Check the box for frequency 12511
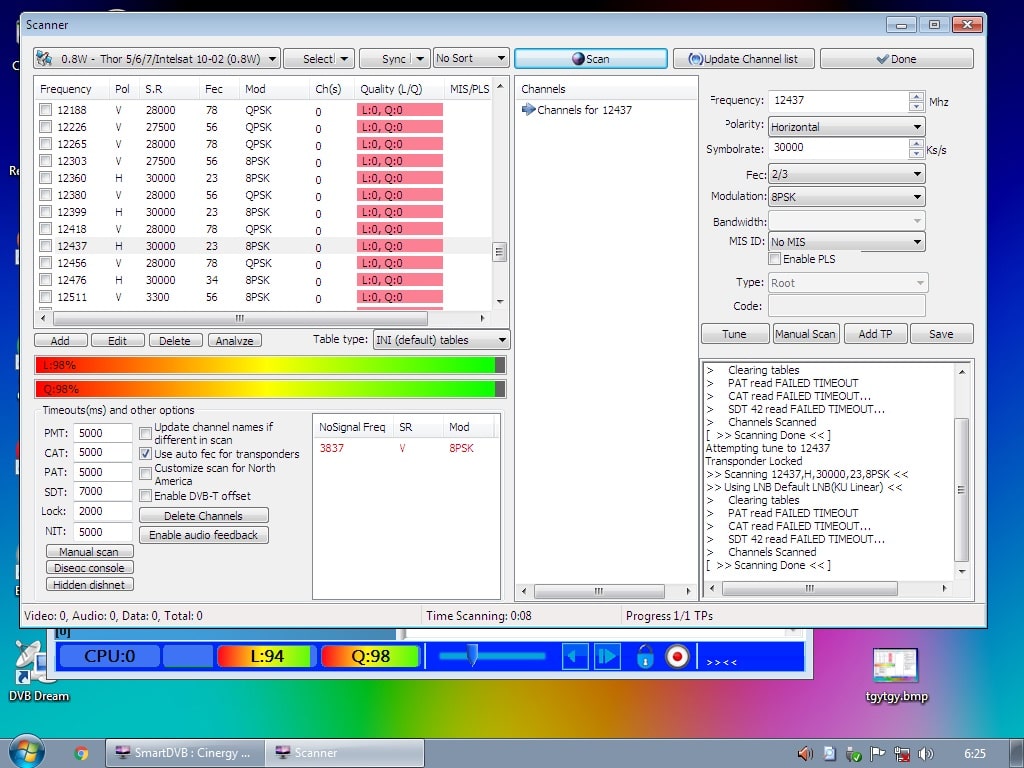This screenshot has width=1024, height=768. pos(45,296)
